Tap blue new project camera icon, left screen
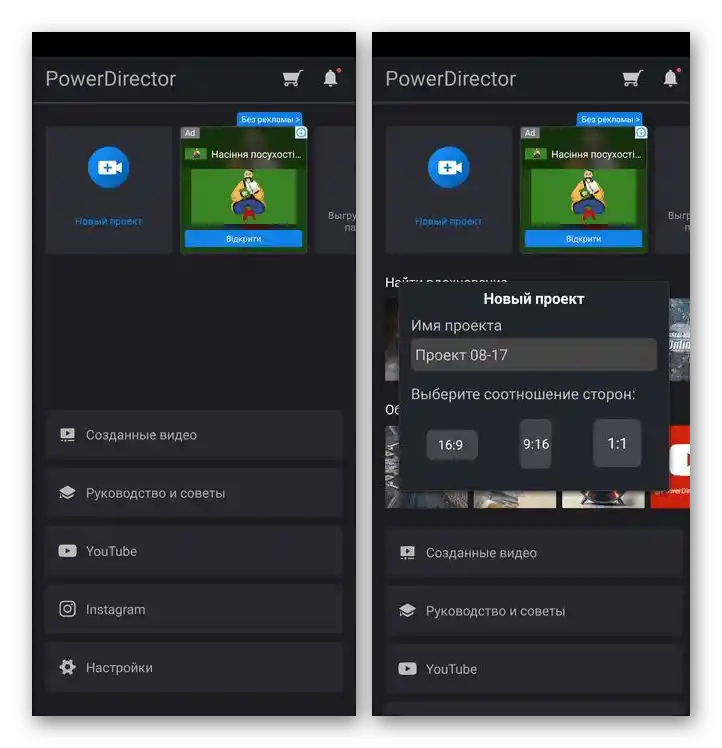 109,167
